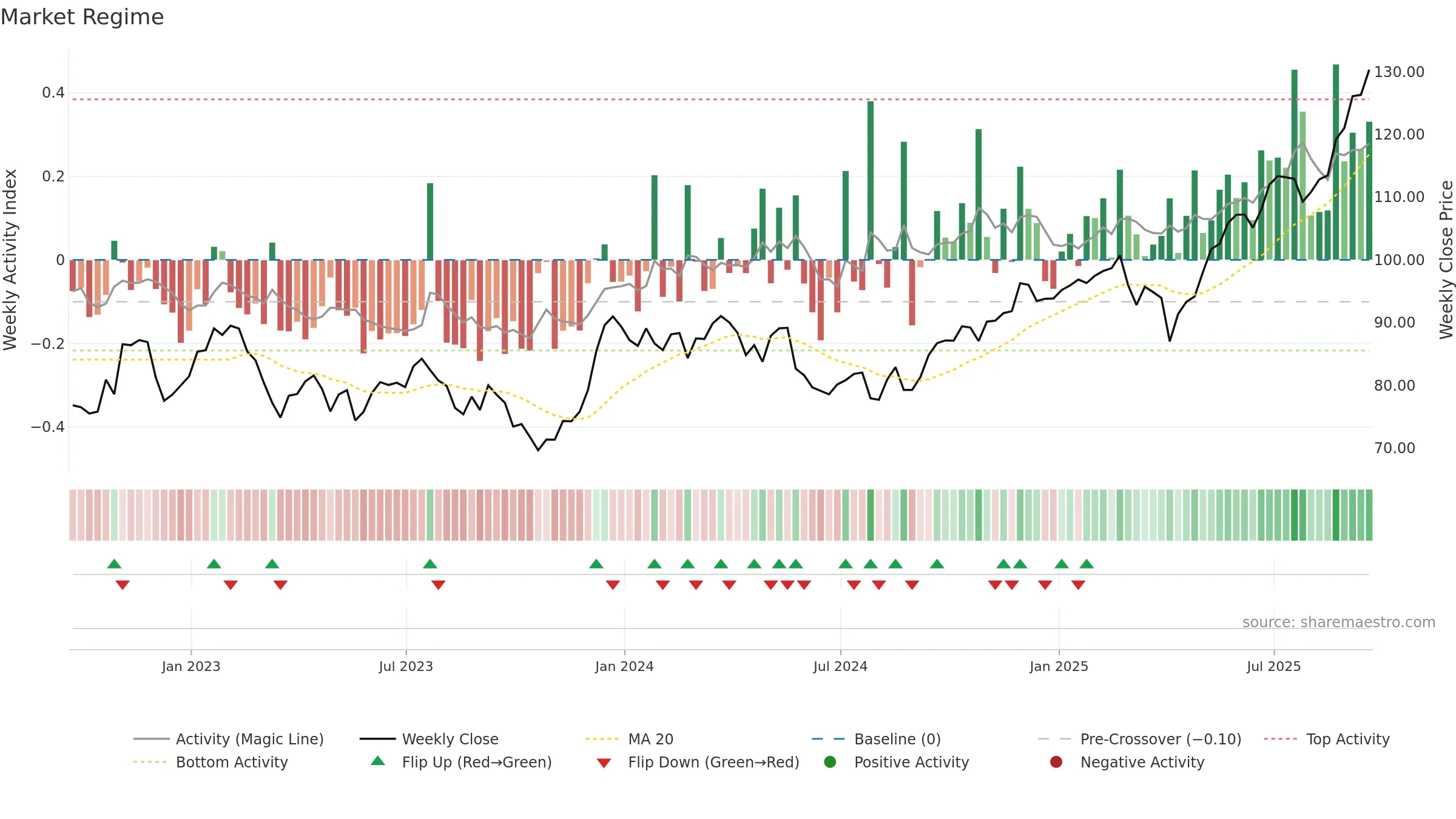Click the 90.00 price axis label
1456x819 pixels.
1394,322
